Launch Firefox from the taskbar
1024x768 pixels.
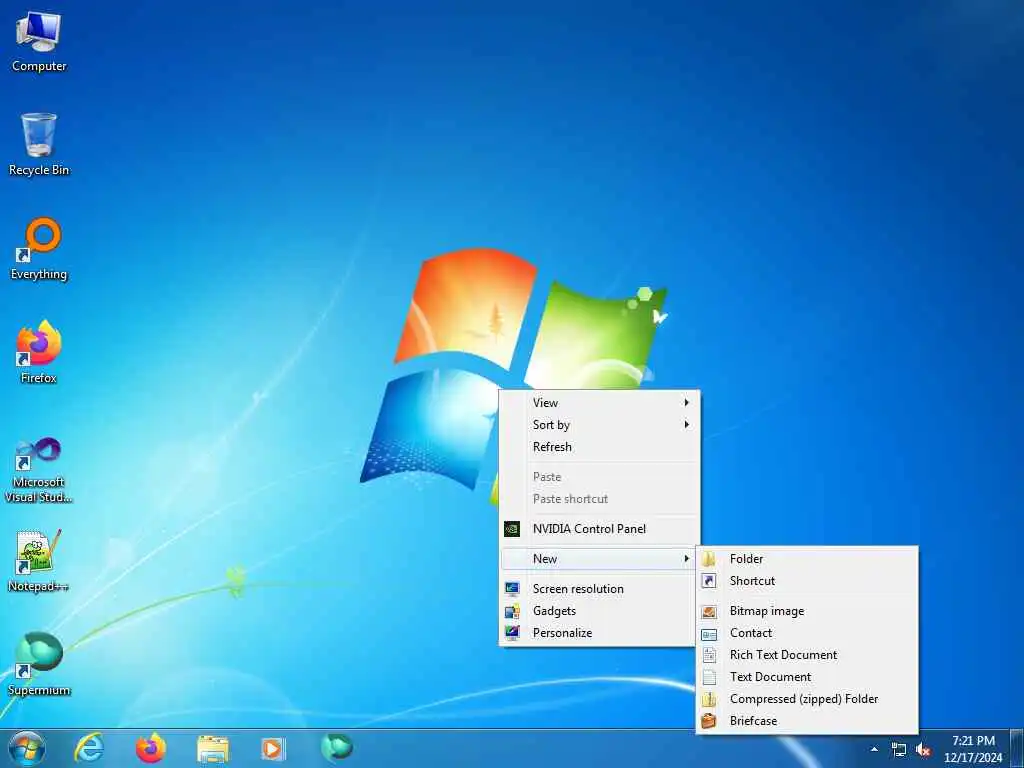tap(151, 748)
